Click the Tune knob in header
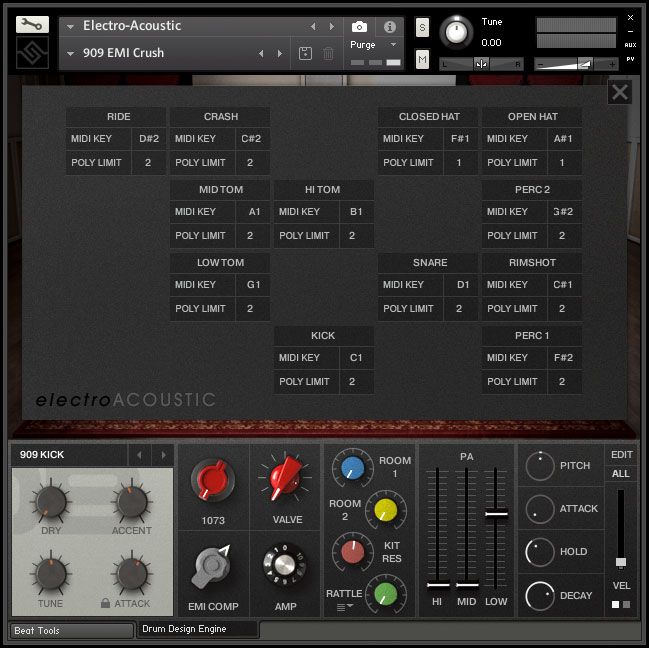The image size is (649, 648). tap(456, 32)
